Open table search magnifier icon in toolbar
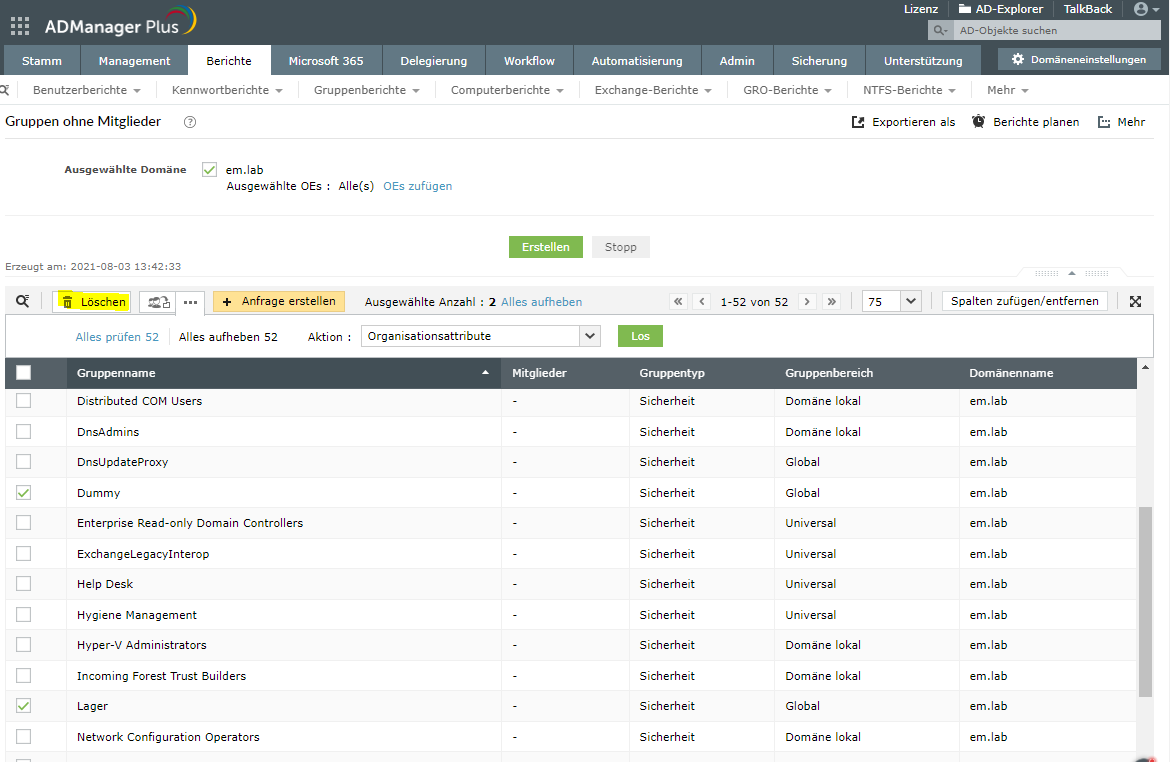 [22, 302]
